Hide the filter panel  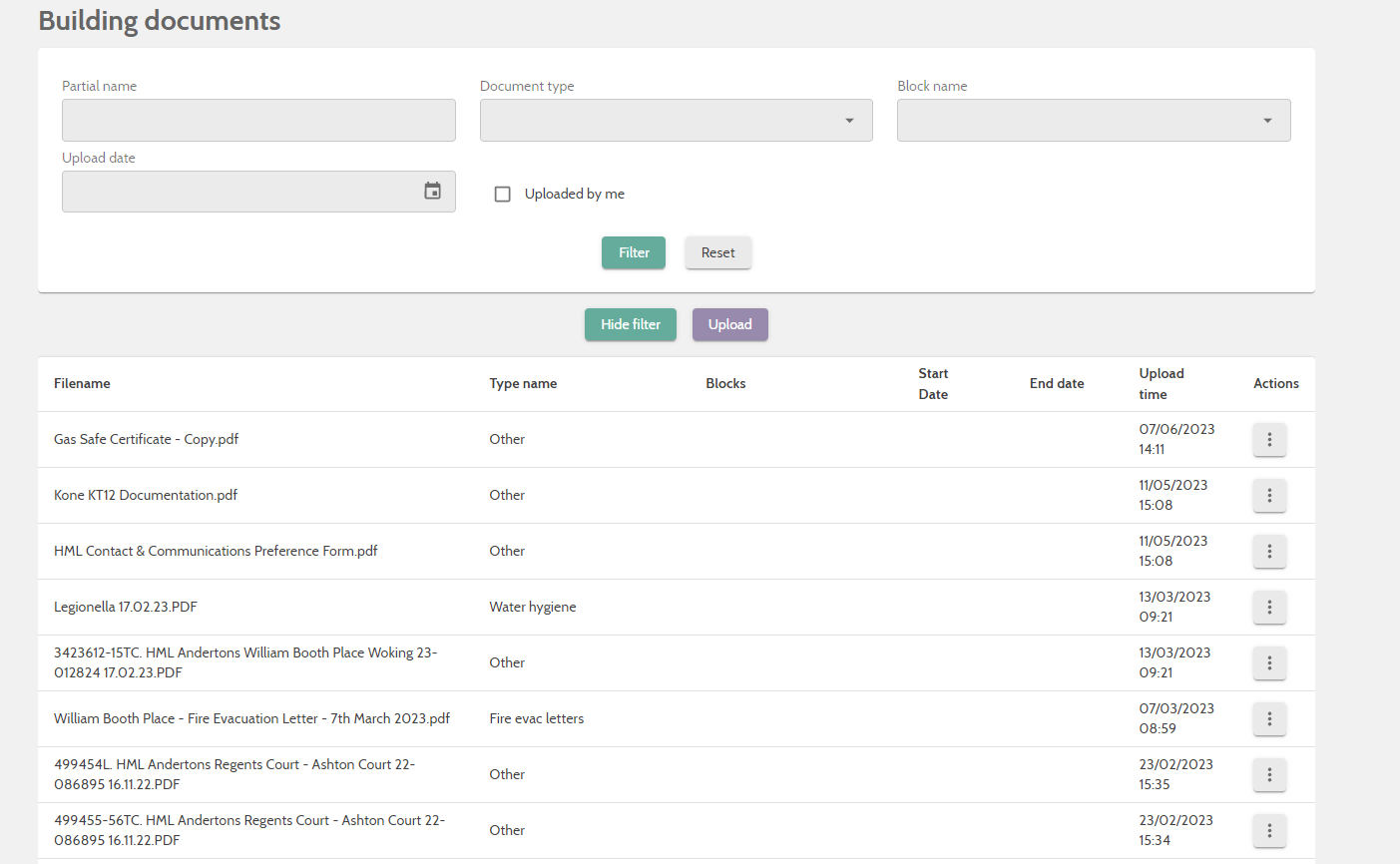(630, 324)
